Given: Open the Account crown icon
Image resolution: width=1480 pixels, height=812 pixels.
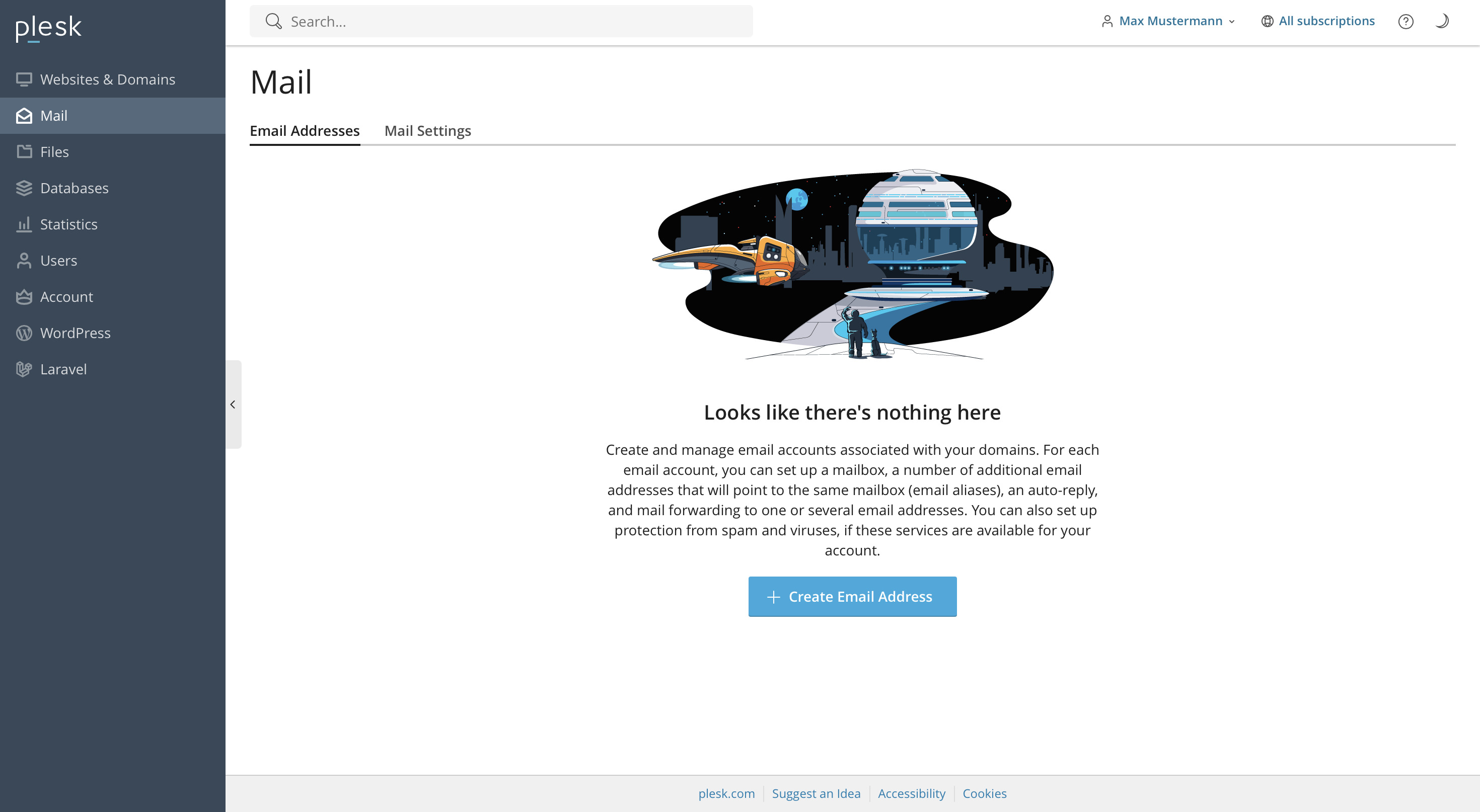Looking at the screenshot, I should (24, 296).
